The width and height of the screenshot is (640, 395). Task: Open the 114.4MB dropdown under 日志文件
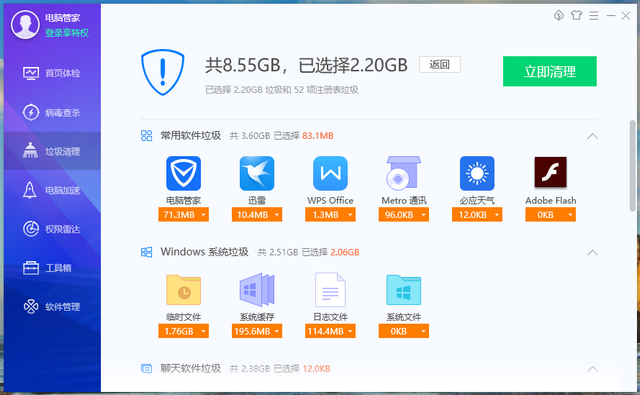click(x=330, y=331)
